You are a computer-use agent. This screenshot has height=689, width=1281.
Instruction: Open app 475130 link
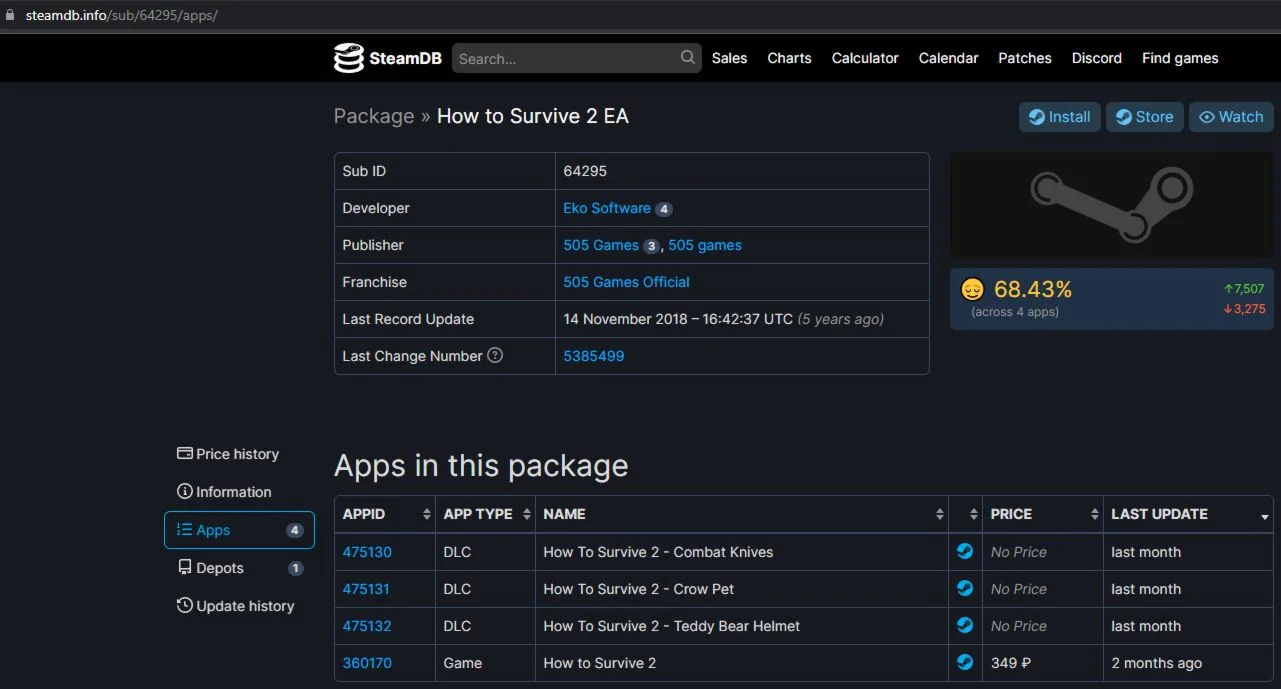367,552
